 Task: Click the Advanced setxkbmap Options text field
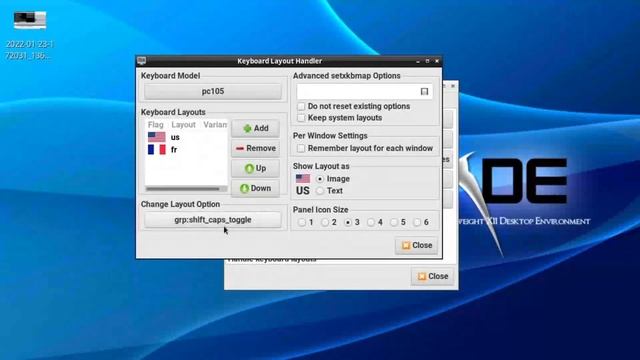point(364,91)
